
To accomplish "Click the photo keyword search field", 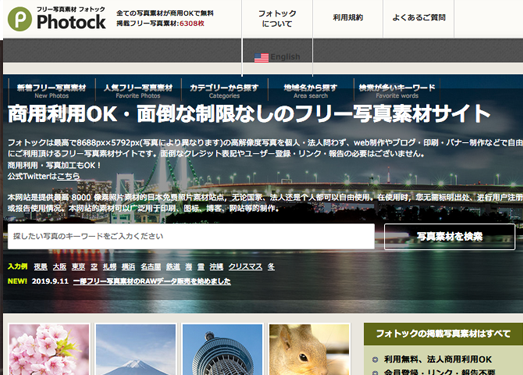I will [191, 236].
